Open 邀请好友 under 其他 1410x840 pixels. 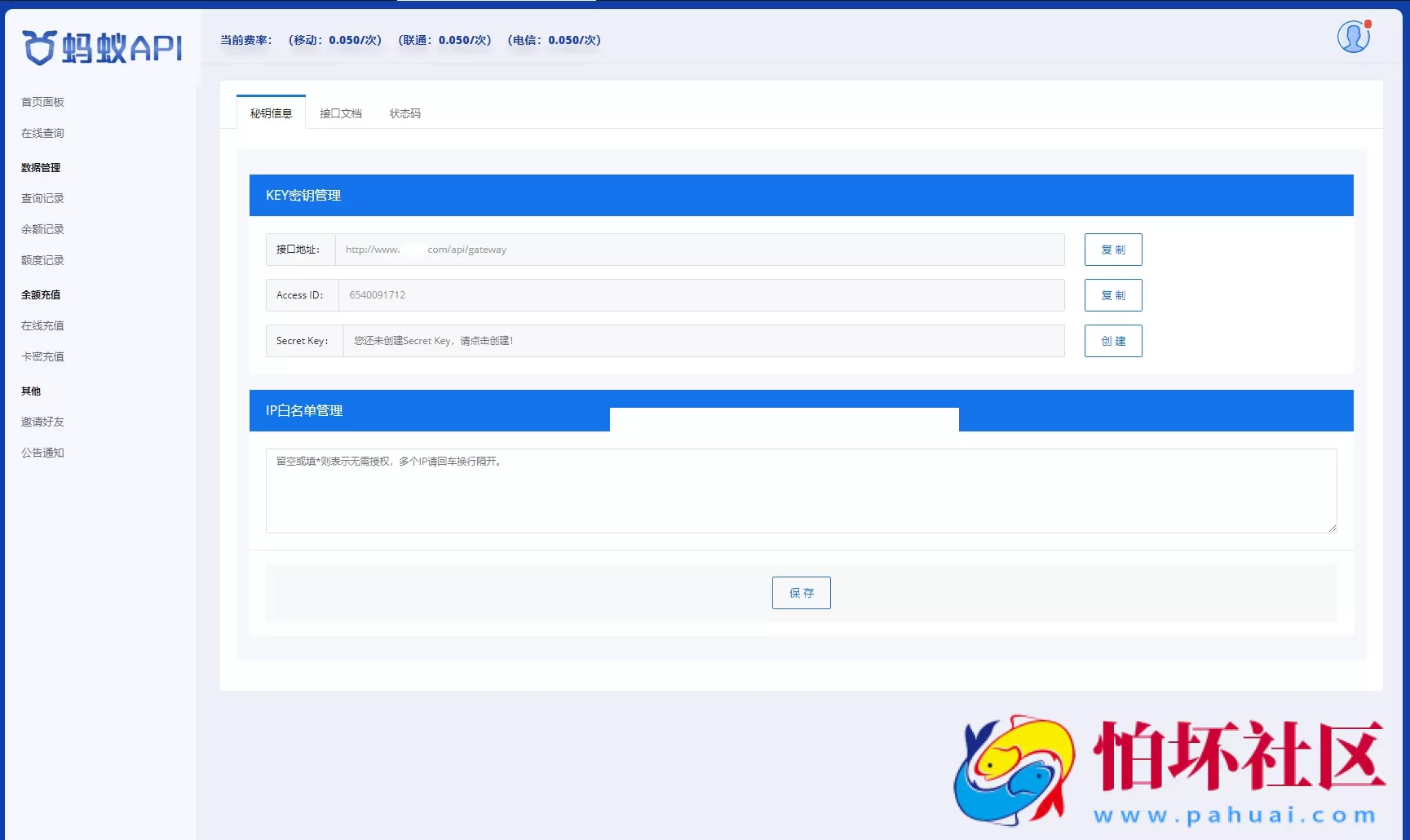tap(42, 421)
